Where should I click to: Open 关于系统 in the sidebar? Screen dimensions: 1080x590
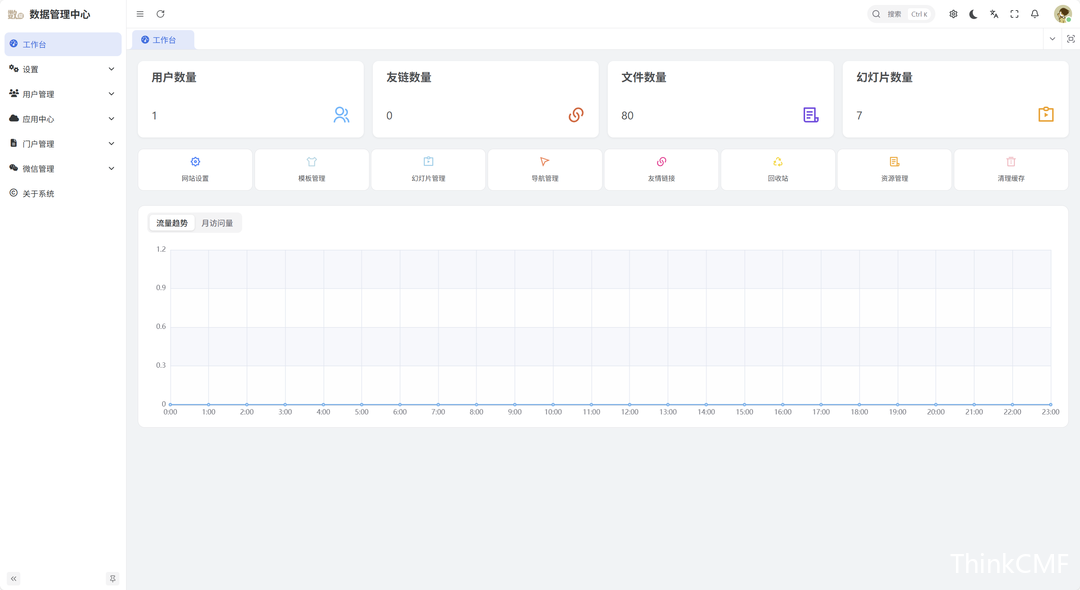coord(63,193)
